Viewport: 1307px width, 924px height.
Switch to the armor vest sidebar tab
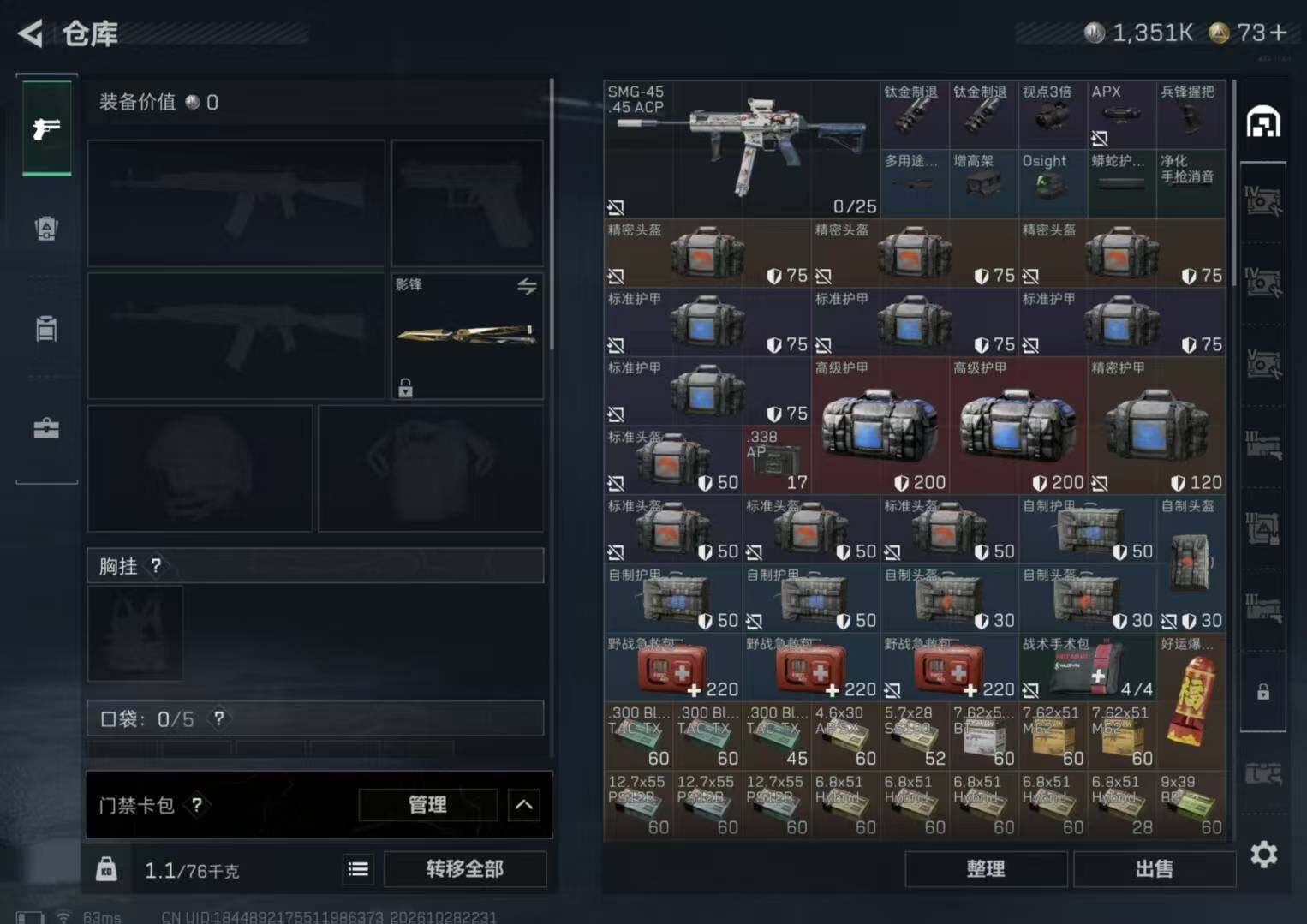pos(46,229)
